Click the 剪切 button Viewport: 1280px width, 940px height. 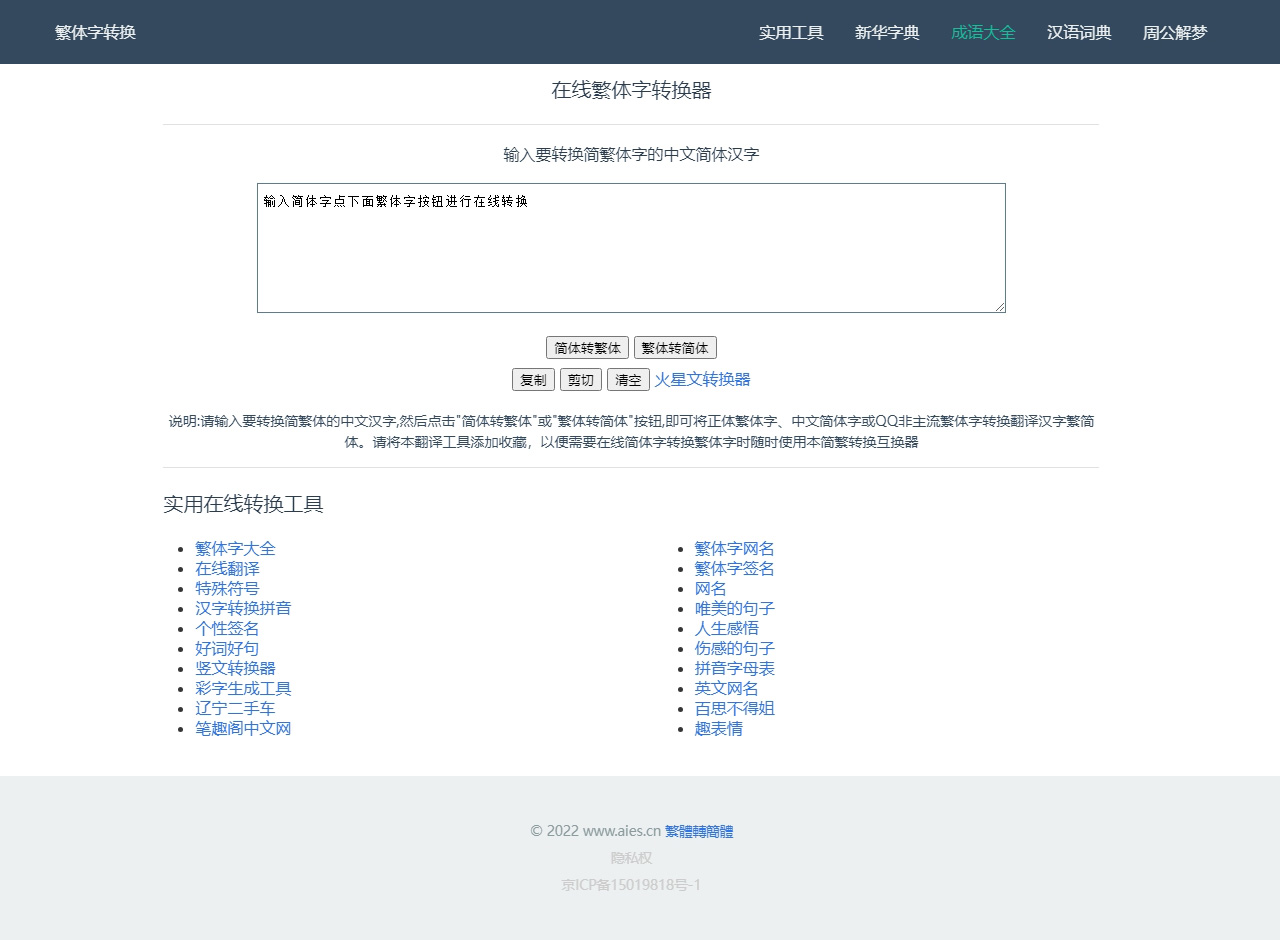click(x=581, y=380)
